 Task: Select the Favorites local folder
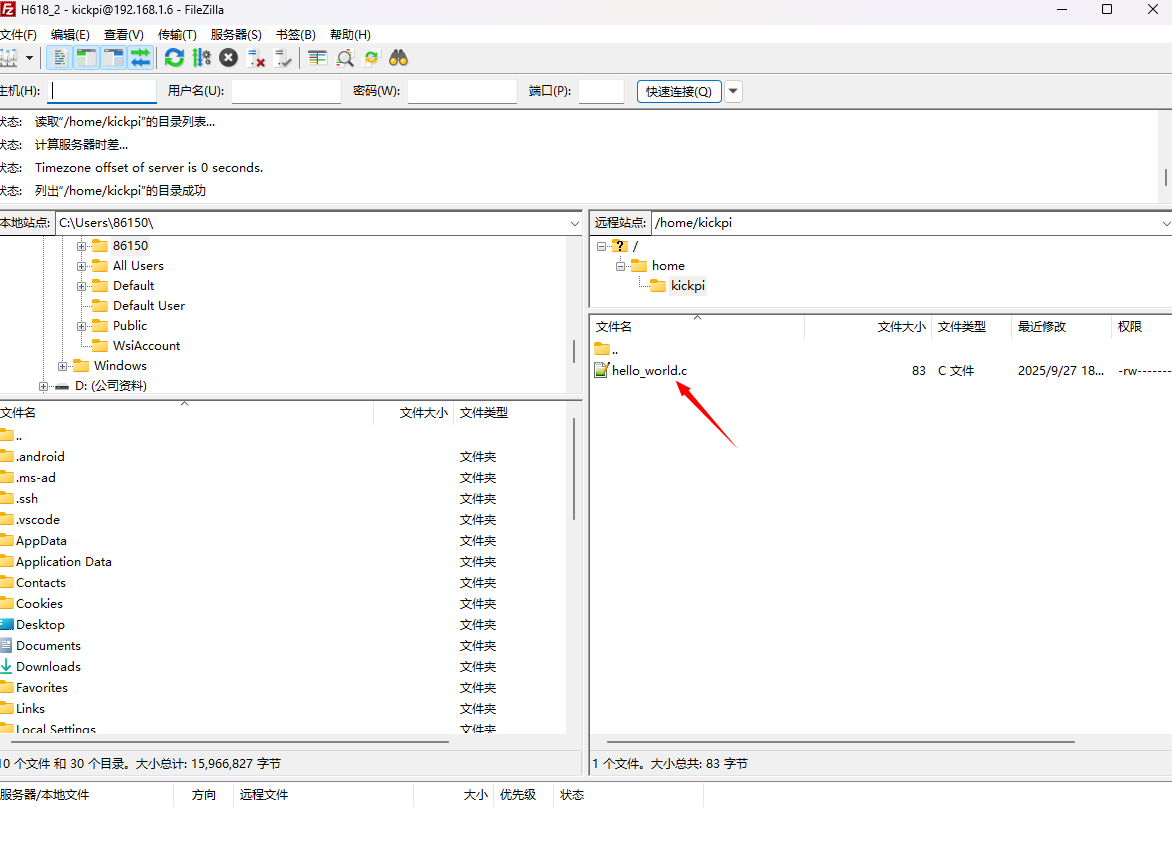tap(42, 687)
